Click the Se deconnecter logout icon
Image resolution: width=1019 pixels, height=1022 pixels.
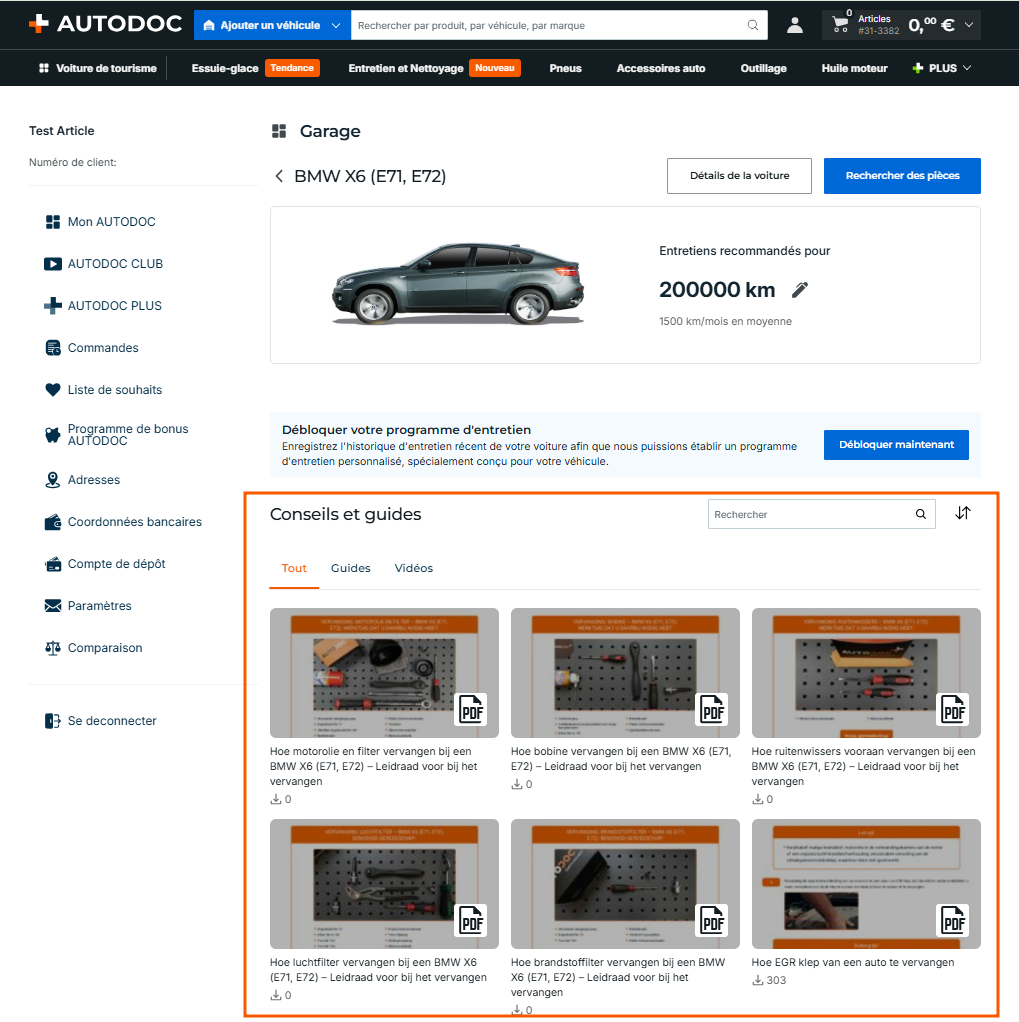53,721
